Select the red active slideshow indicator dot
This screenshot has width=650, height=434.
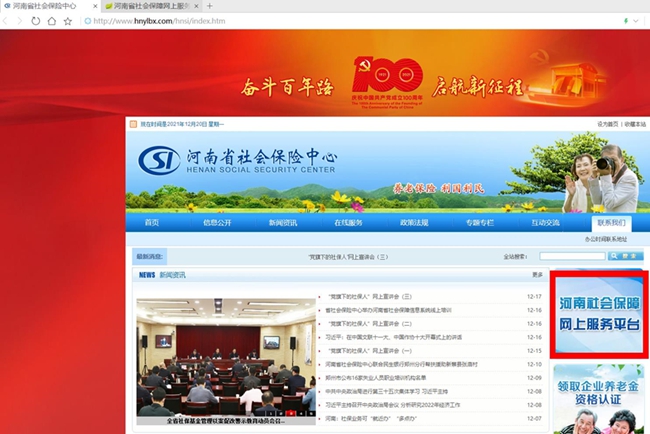click(x=291, y=413)
